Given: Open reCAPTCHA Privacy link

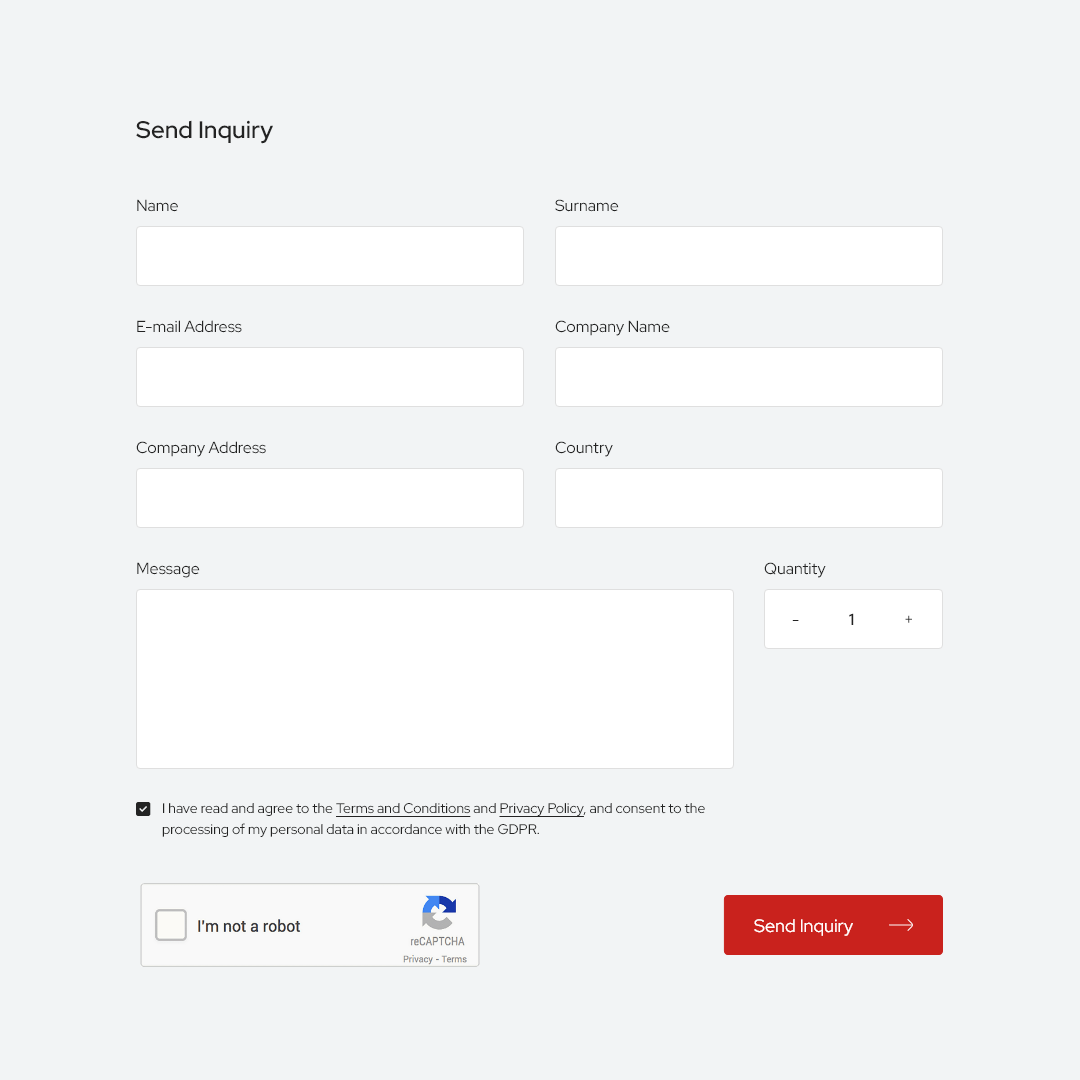Looking at the screenshot, I should tap(418, 959).
